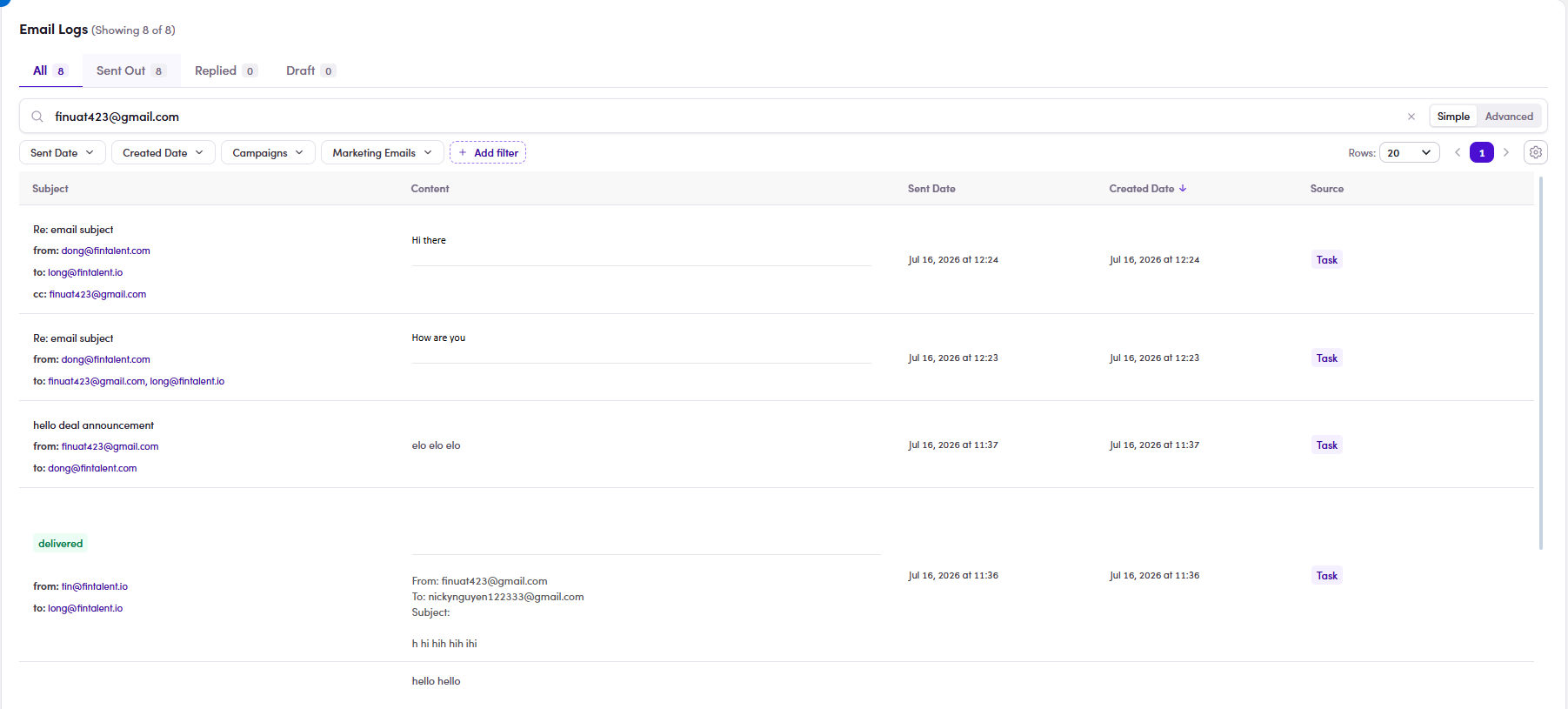Image resolution: width=1568 pixels, height=709 pixels.
Task: Click the email search input field
Action: pos(722,117)
